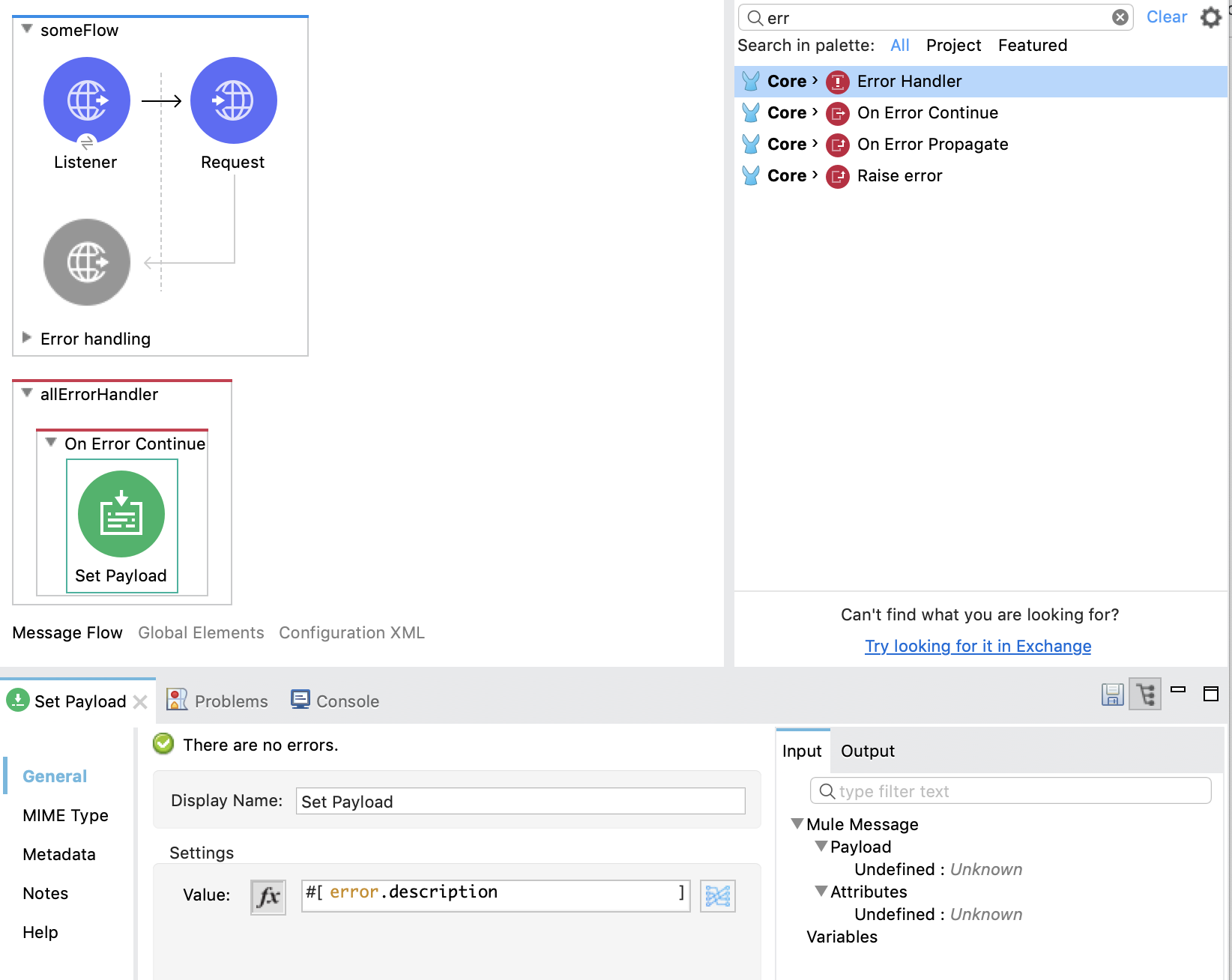Viewport: 1232px width, 980px height.
Task: Select On Error Propagate in palette list
Action: (932, 145)
